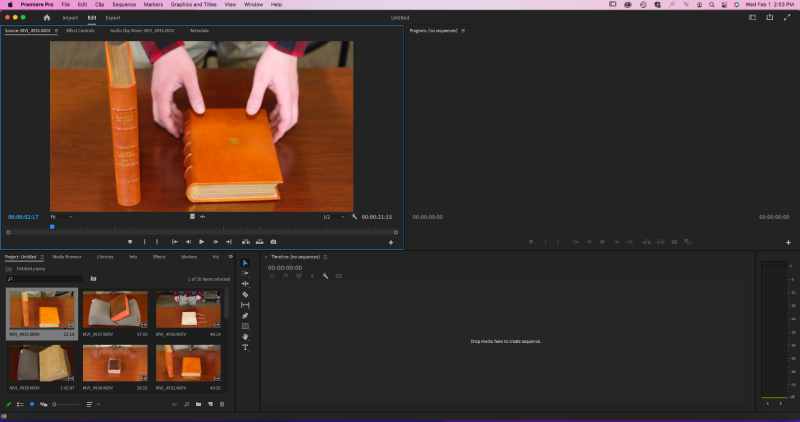The width and height of the screenshot is (800, 422).
Task: Open Source monitor settings wrench
Action: (x=354, y=216)
